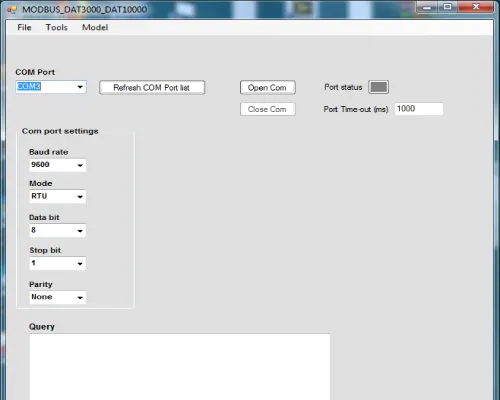Click the 'Com port settings' group label
The height and width of the screenshot is (400, 500).
tap(60, 131)
